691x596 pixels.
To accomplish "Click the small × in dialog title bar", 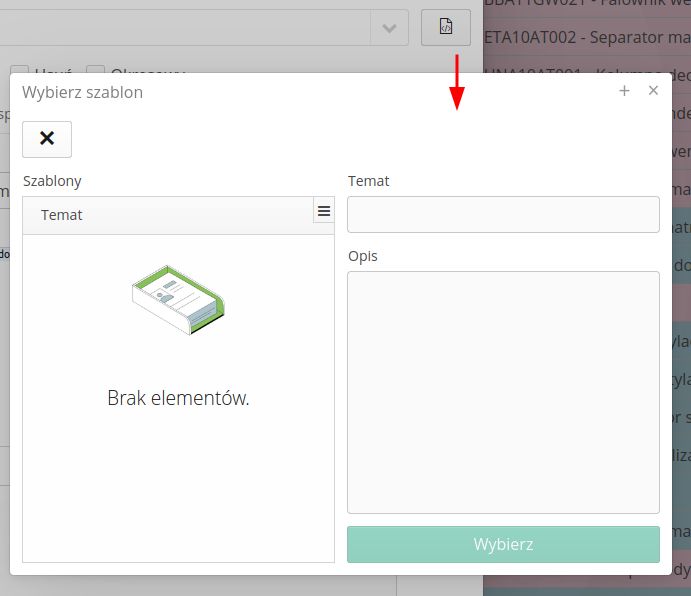I will [653, 91].
